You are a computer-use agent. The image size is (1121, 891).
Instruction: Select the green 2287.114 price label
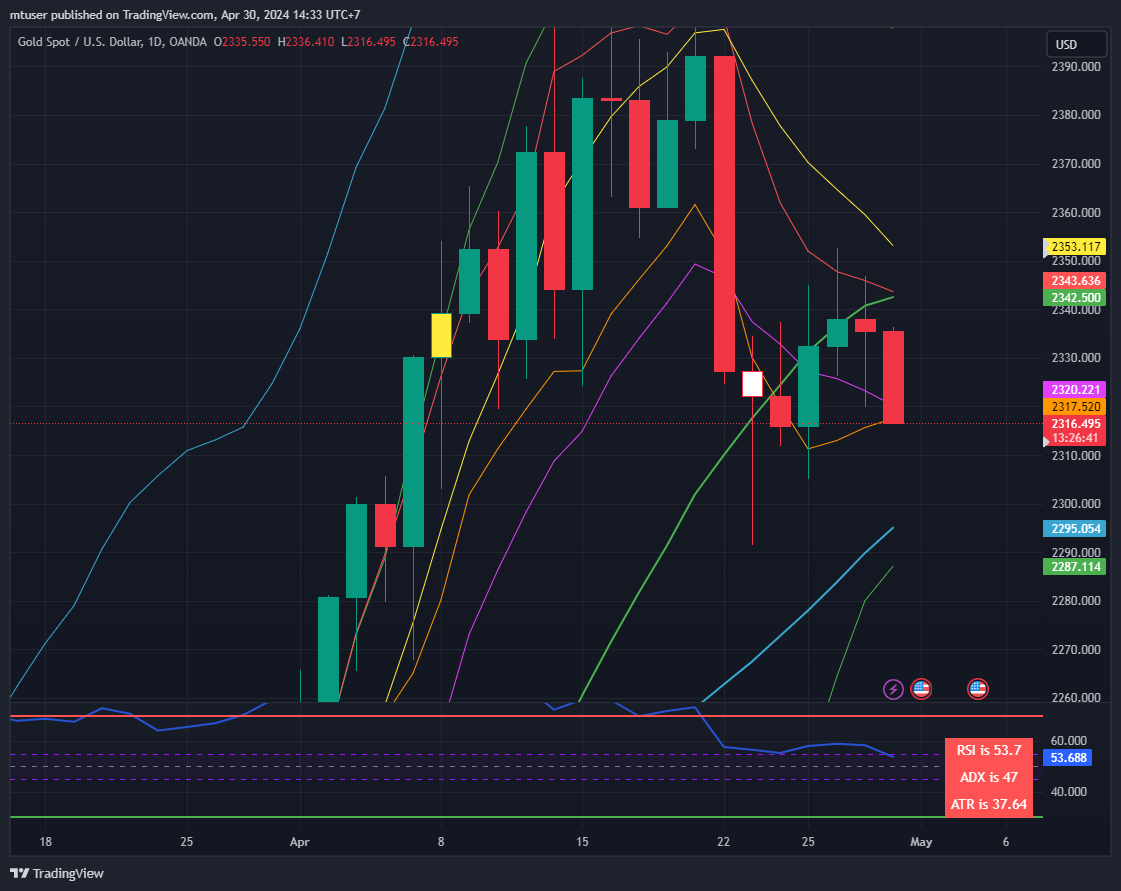[x=1075, y=567]
